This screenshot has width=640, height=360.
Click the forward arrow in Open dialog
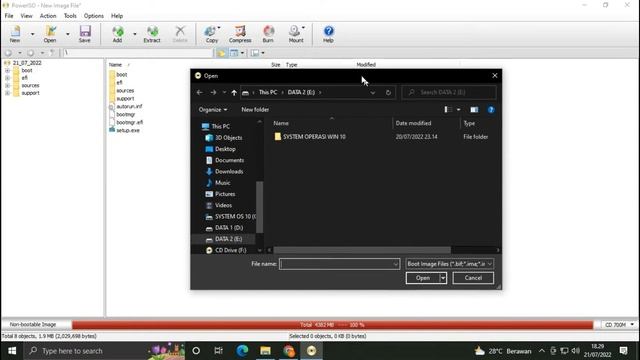click(213, 93)
